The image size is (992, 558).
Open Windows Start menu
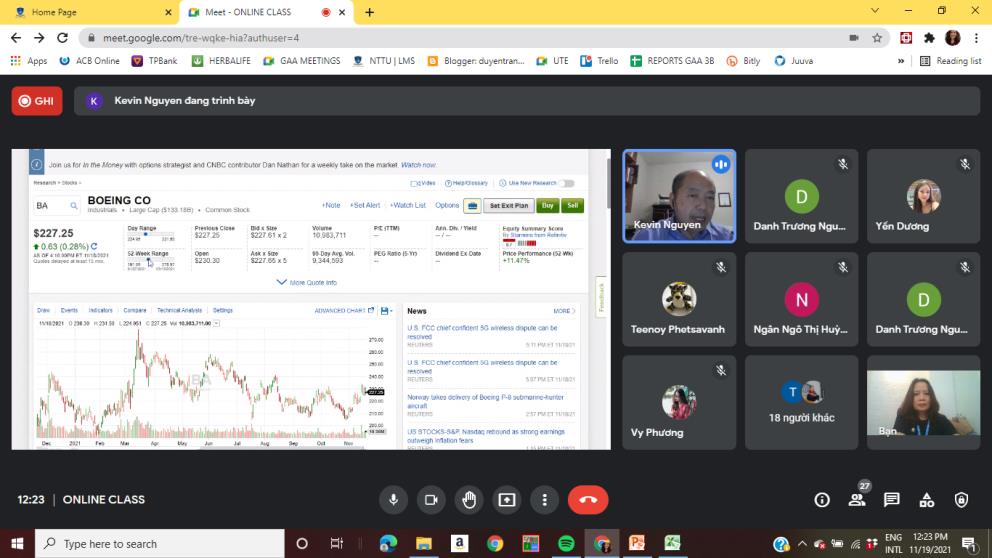pos(17,543)
